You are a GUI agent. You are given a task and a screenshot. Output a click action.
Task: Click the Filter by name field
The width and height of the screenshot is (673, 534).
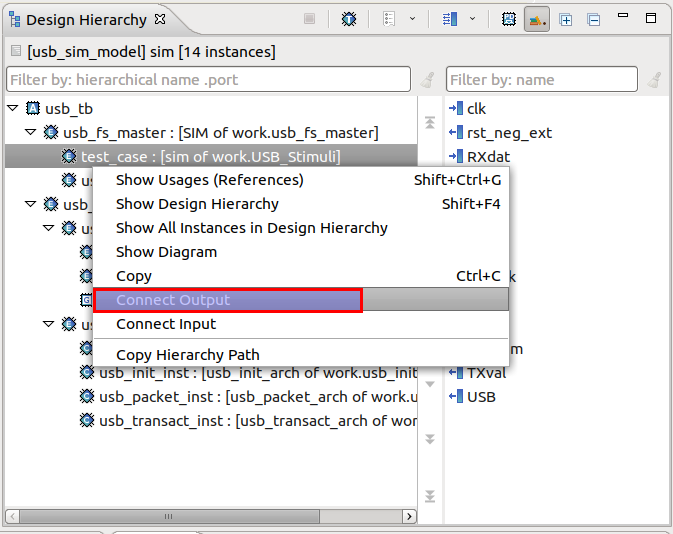tap(542, 79)
